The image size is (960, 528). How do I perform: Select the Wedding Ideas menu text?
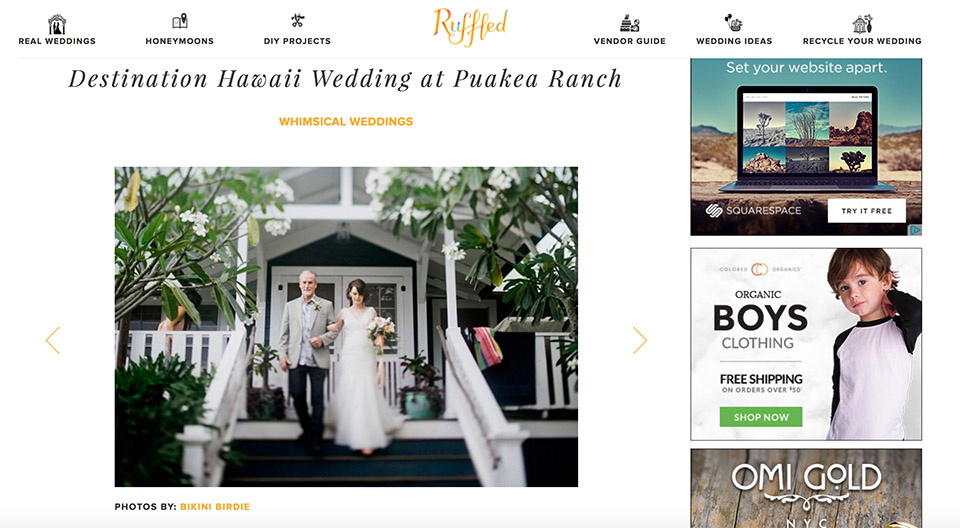[x=734, y=41]
